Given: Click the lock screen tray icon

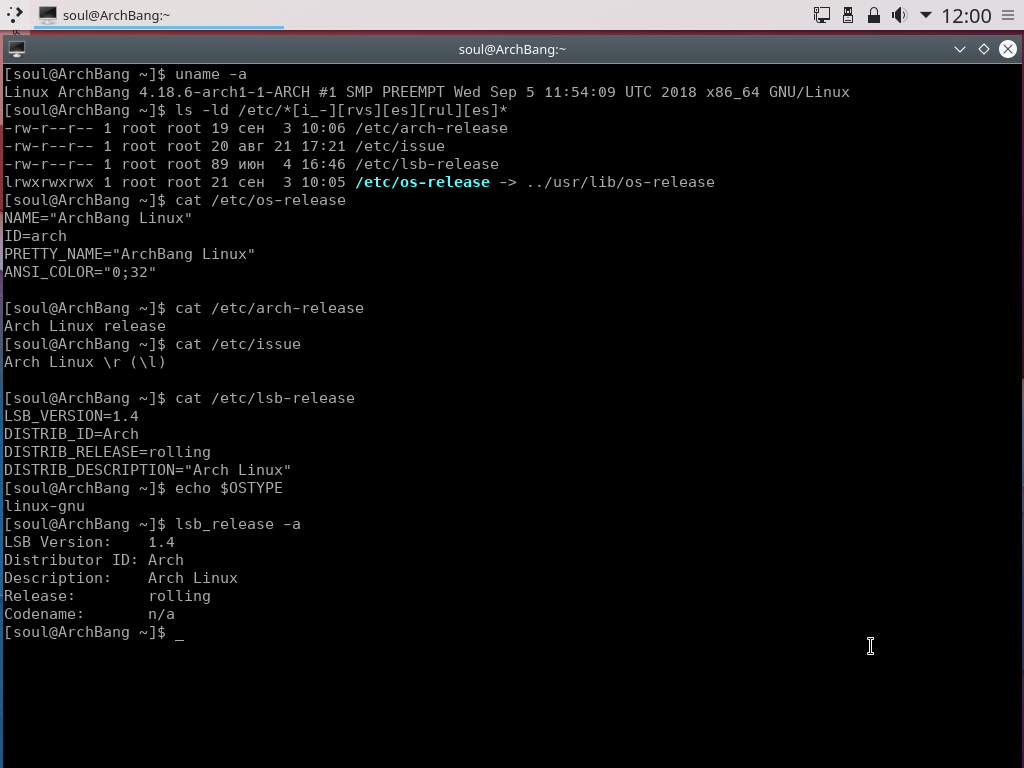Looking at the screenshot, I should click(874, 14).
